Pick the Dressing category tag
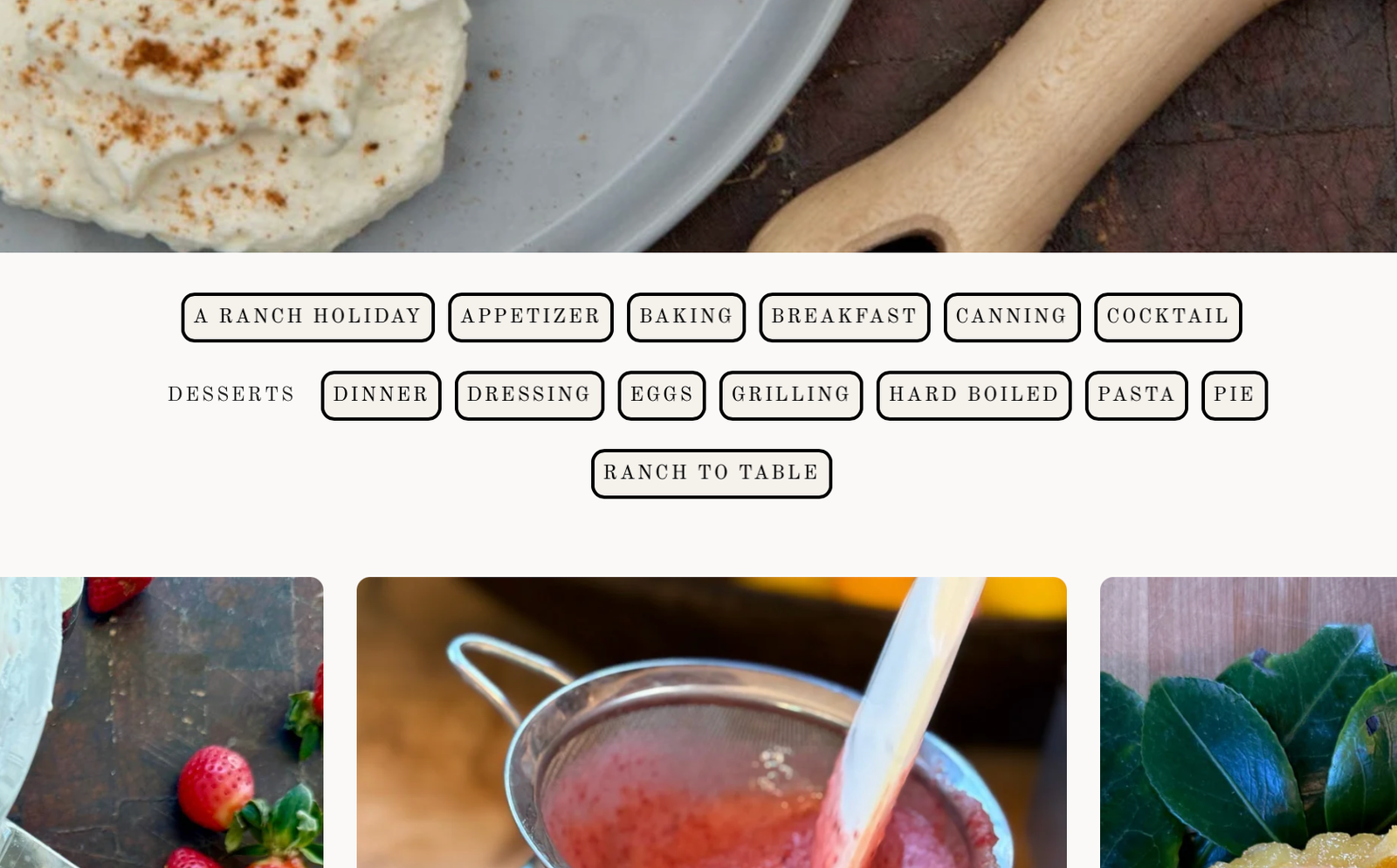Image resolution: width=1397 pixels, height=868 pixels. (529, 396)
